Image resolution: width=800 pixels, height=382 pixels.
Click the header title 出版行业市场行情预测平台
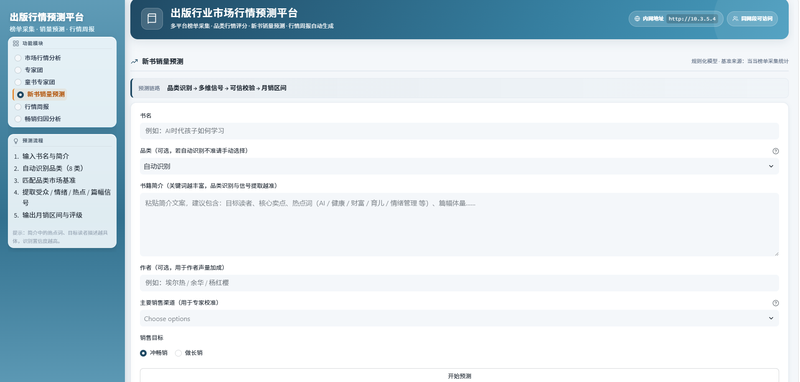click(x=234, y=13)
